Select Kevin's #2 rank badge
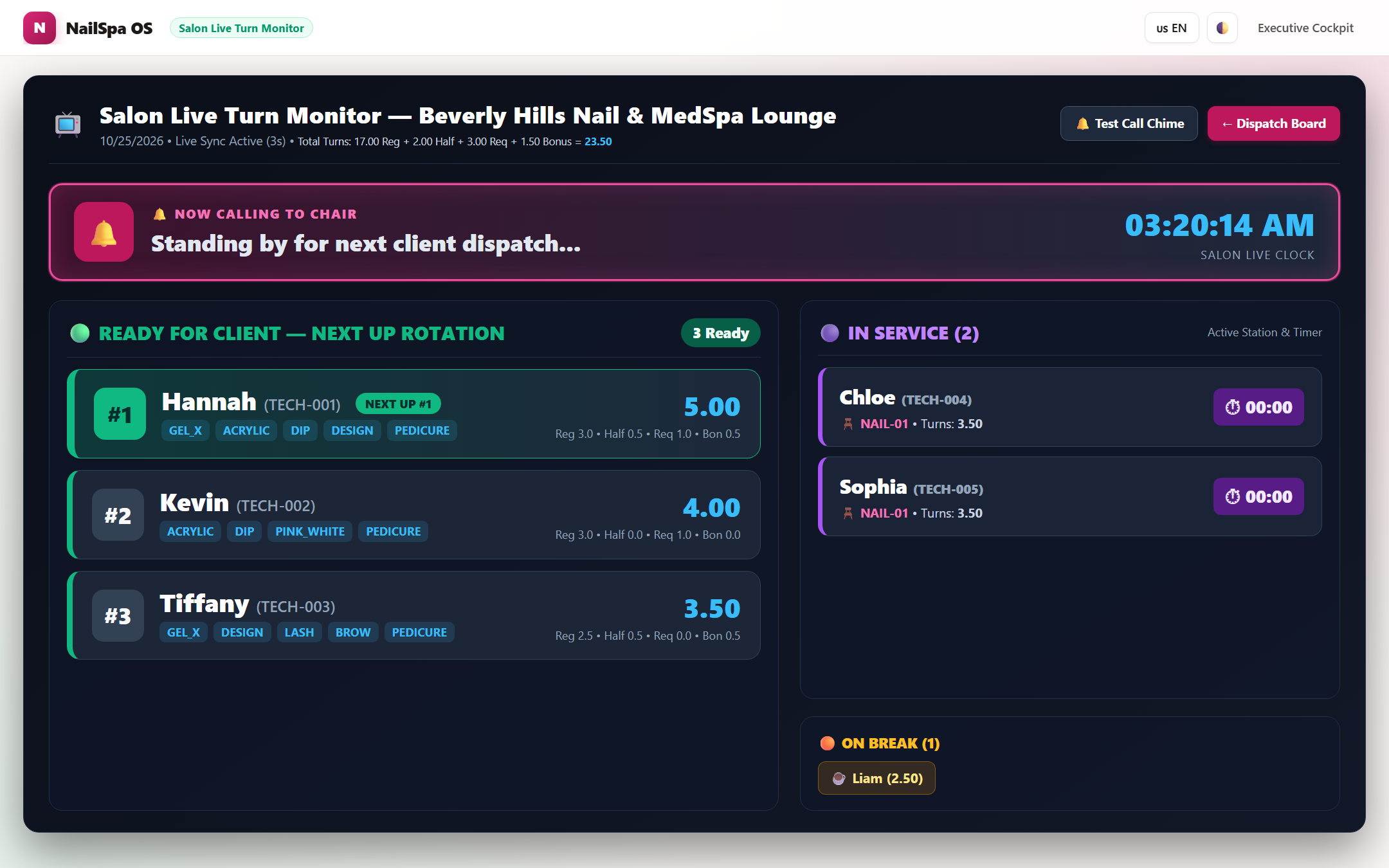The width and height of the screenshot is (1389, 868). point(118,515)
